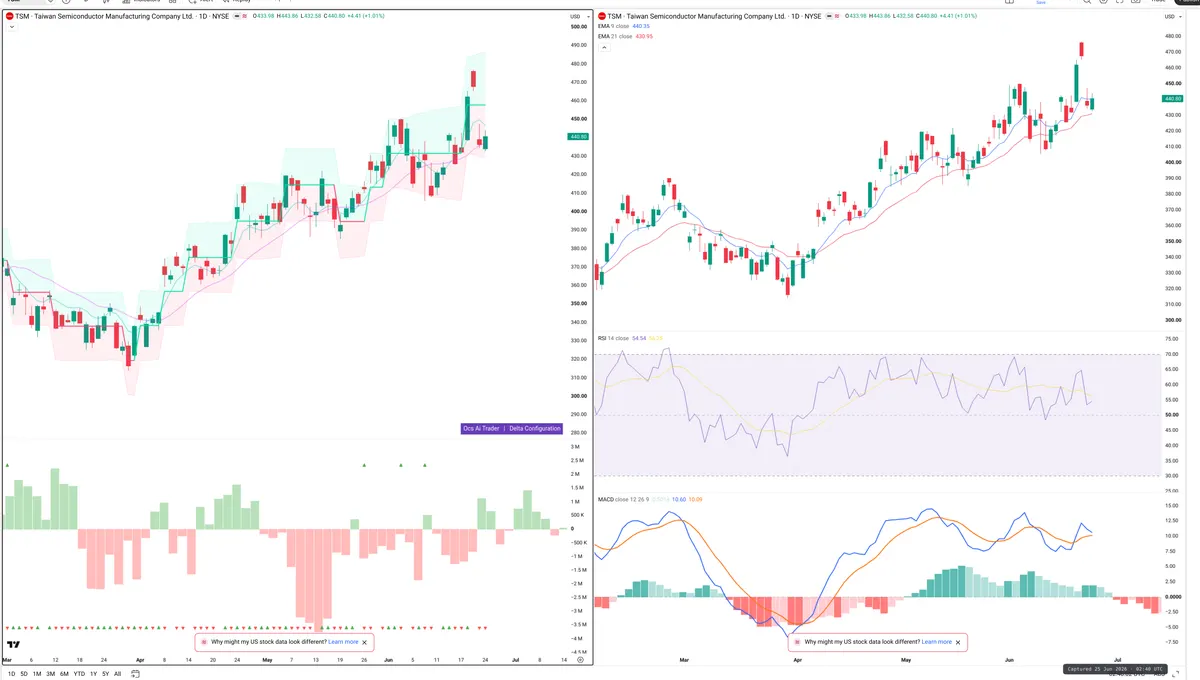This screenshot has height=680, width=1200.
Task: Select the EMA 9 close legend
Action: (x=615, y=27)
